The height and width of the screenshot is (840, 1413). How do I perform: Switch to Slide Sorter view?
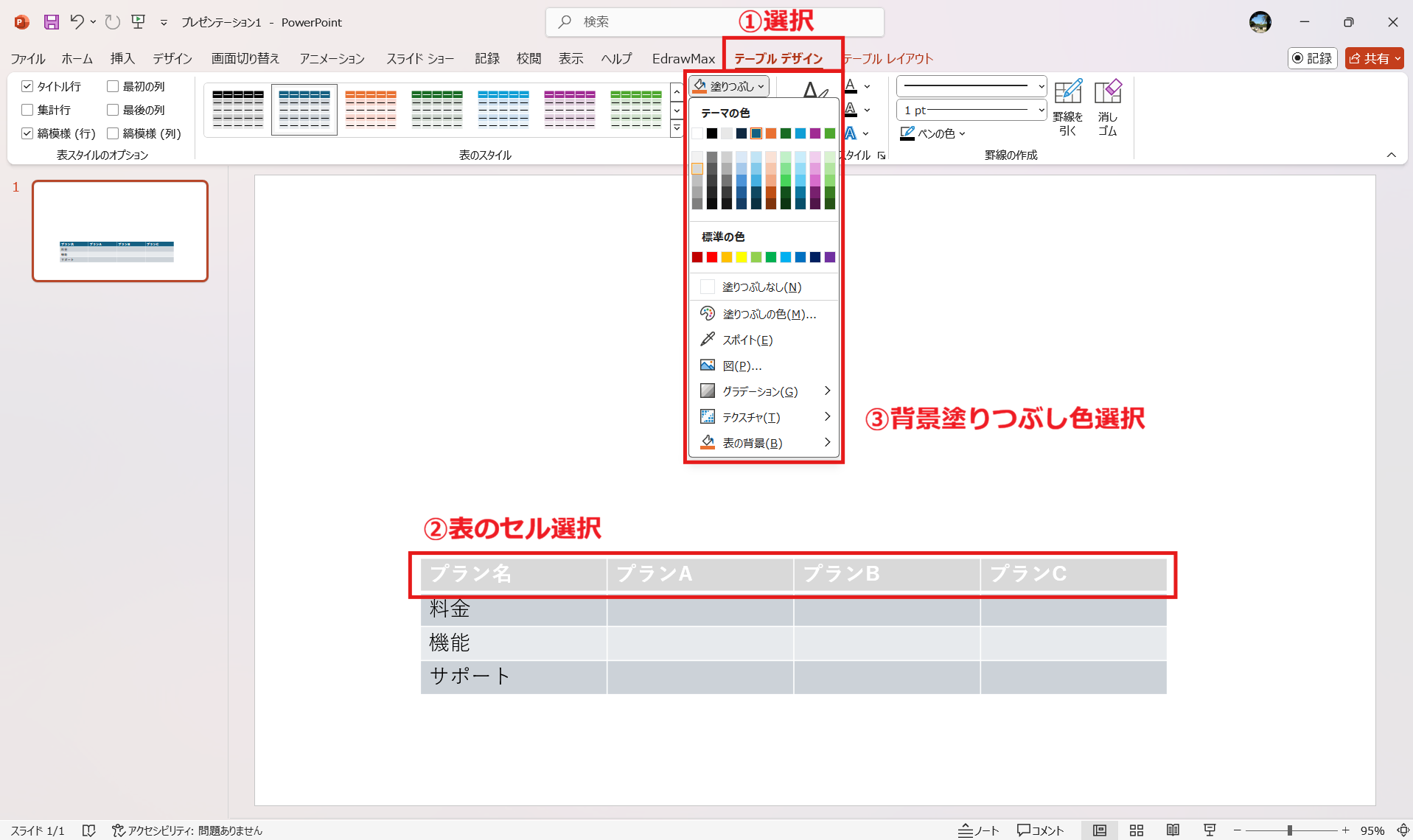(x=1137, y=830)
